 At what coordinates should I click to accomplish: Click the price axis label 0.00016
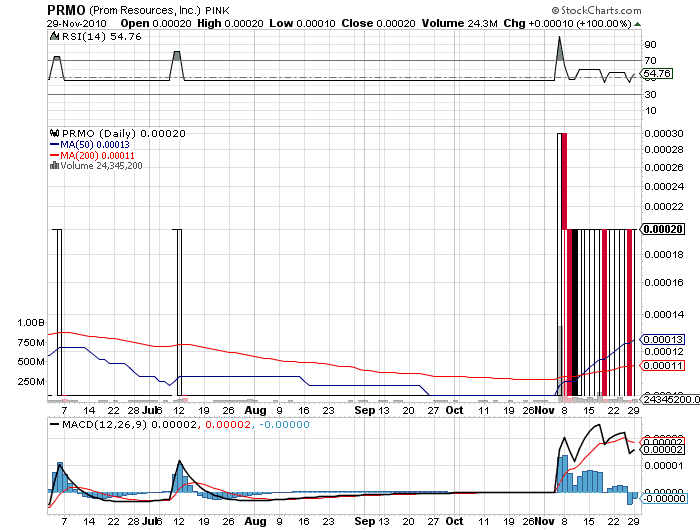click(664, 283)
